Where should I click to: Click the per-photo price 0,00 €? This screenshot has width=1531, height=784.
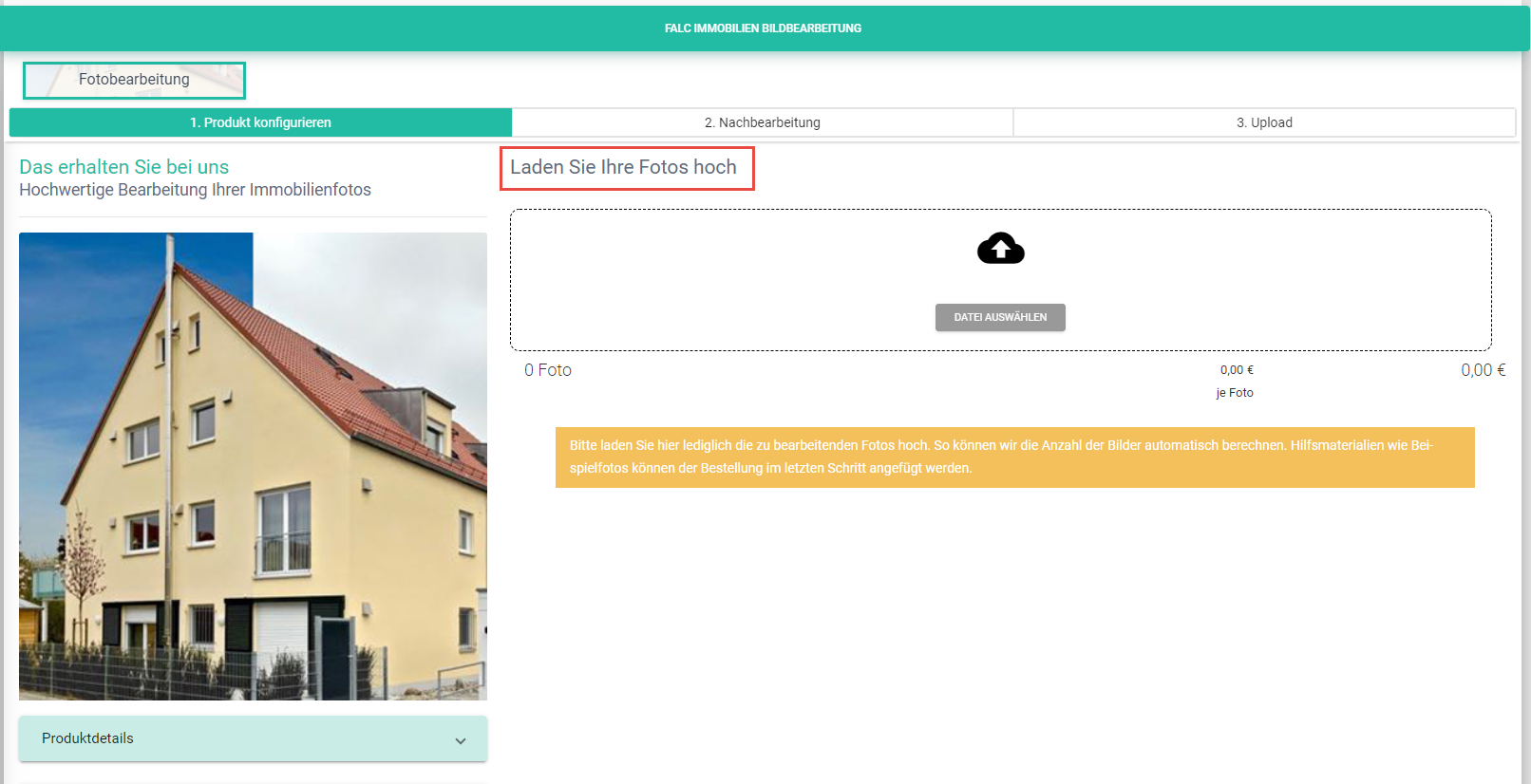1237,370
